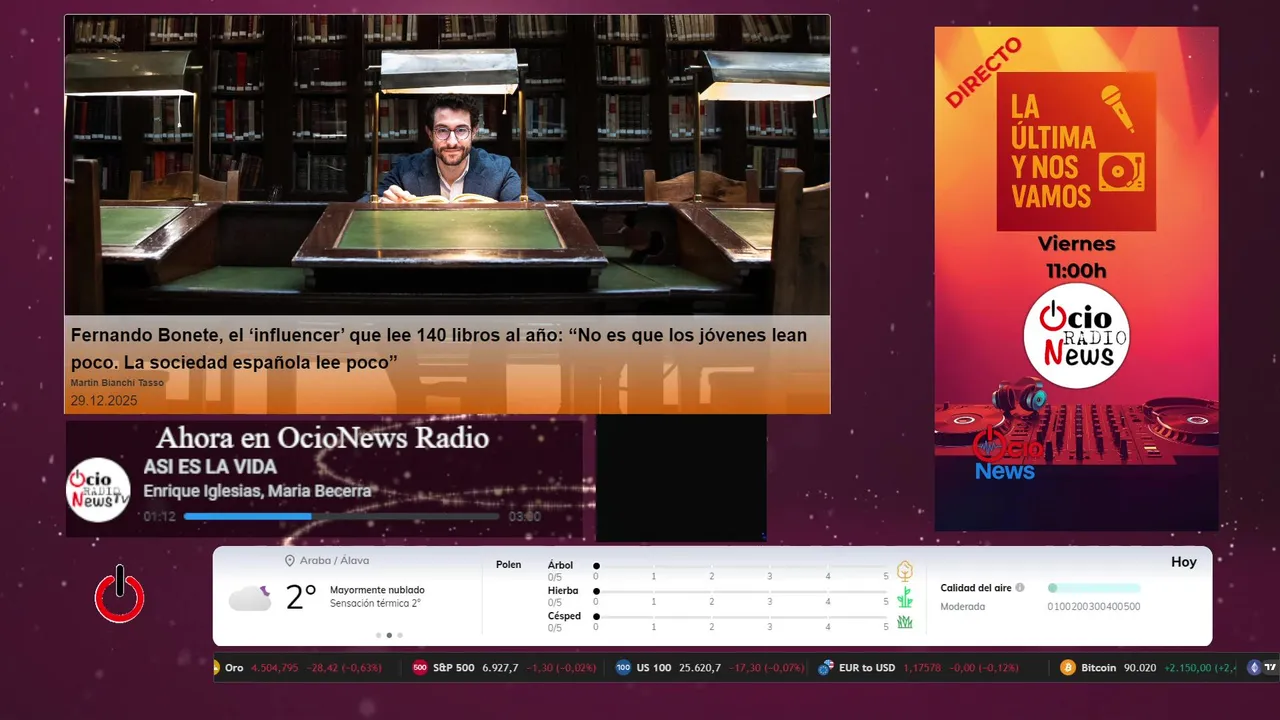Select the Hoy tab in weather widget

click(x=1184, y=562)
